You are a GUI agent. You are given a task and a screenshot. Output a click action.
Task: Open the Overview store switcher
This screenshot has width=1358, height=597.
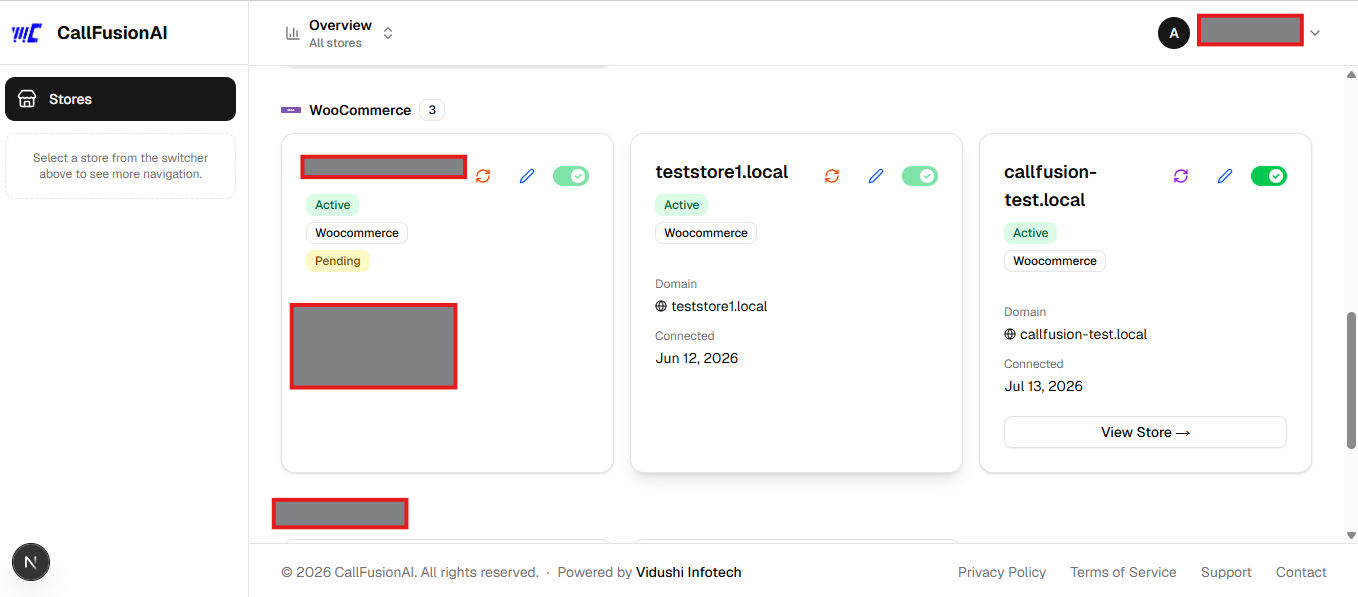pyautogui.click(x=339, y=33)
